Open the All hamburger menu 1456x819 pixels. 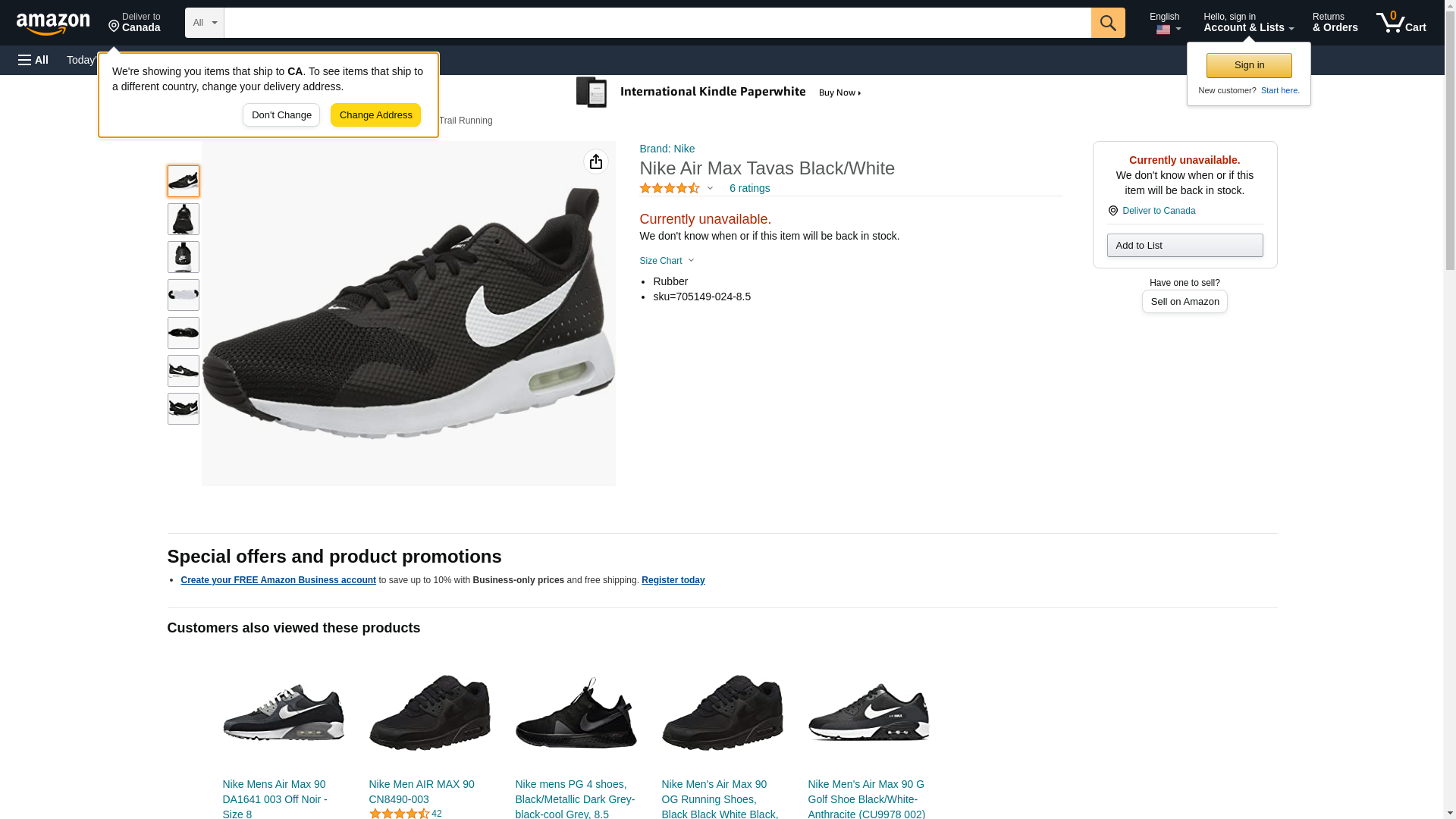pos(33,60)
